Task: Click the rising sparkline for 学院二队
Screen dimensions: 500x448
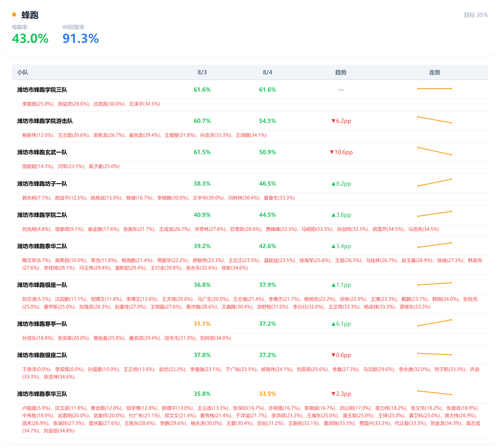Action: click(435, 214)
